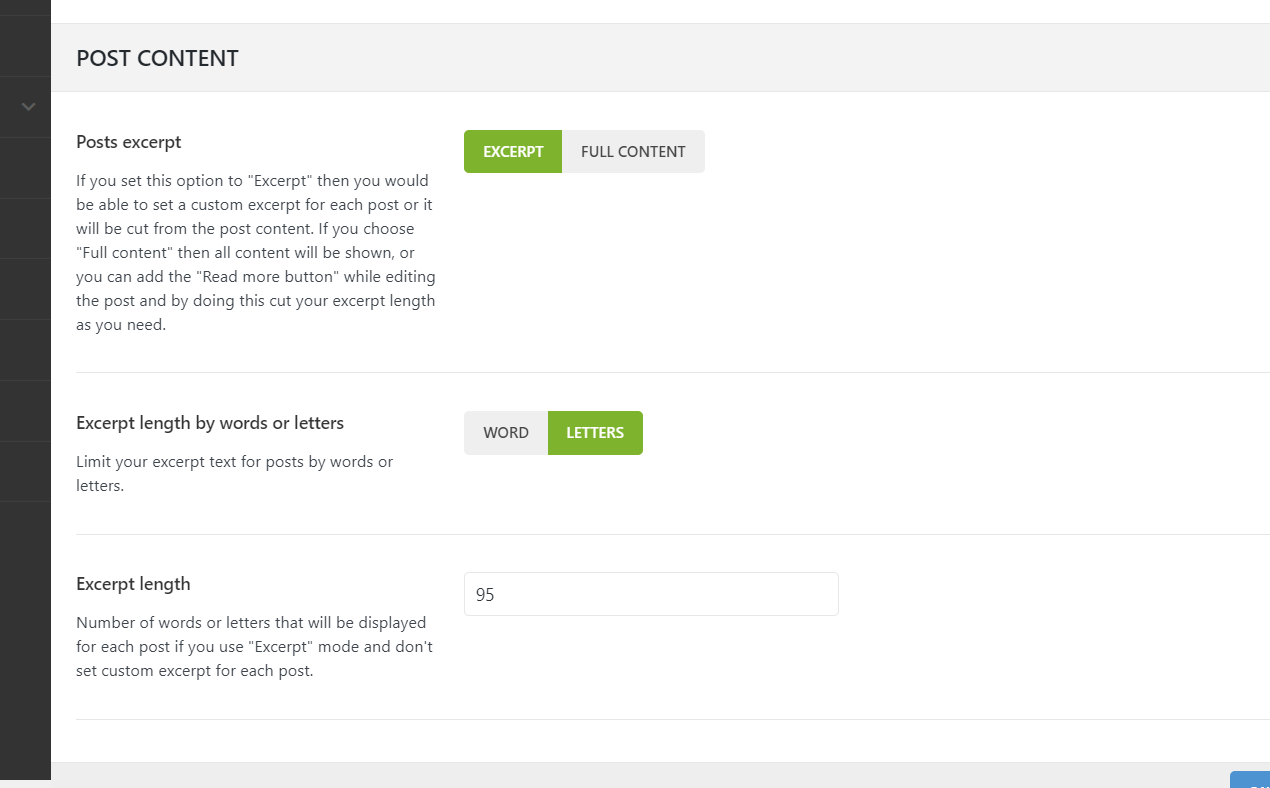Choose WORD for excerpt length limit
The height and width of the screenshot is (788, 1270).
(x=506, y=433)
